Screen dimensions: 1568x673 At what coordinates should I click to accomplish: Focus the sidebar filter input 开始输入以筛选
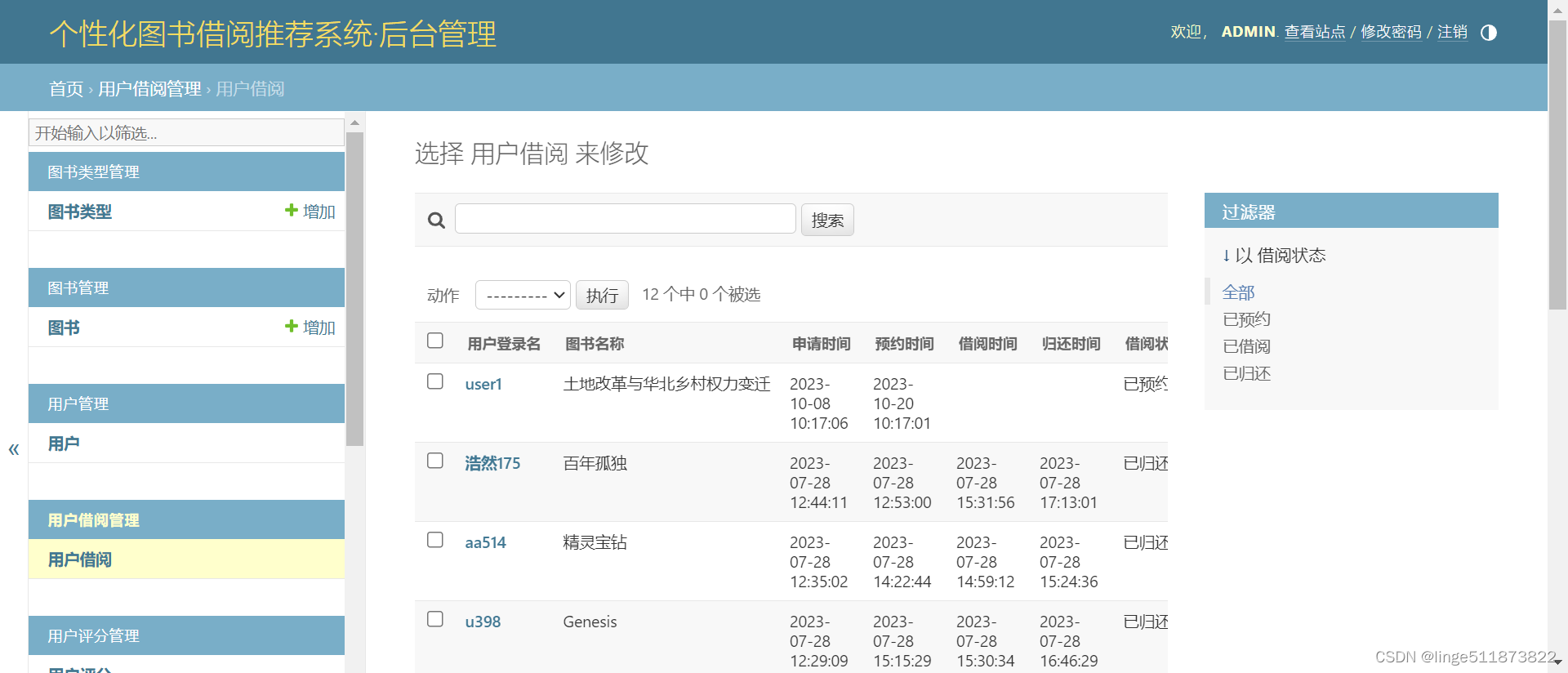click(x=186, y=132)
